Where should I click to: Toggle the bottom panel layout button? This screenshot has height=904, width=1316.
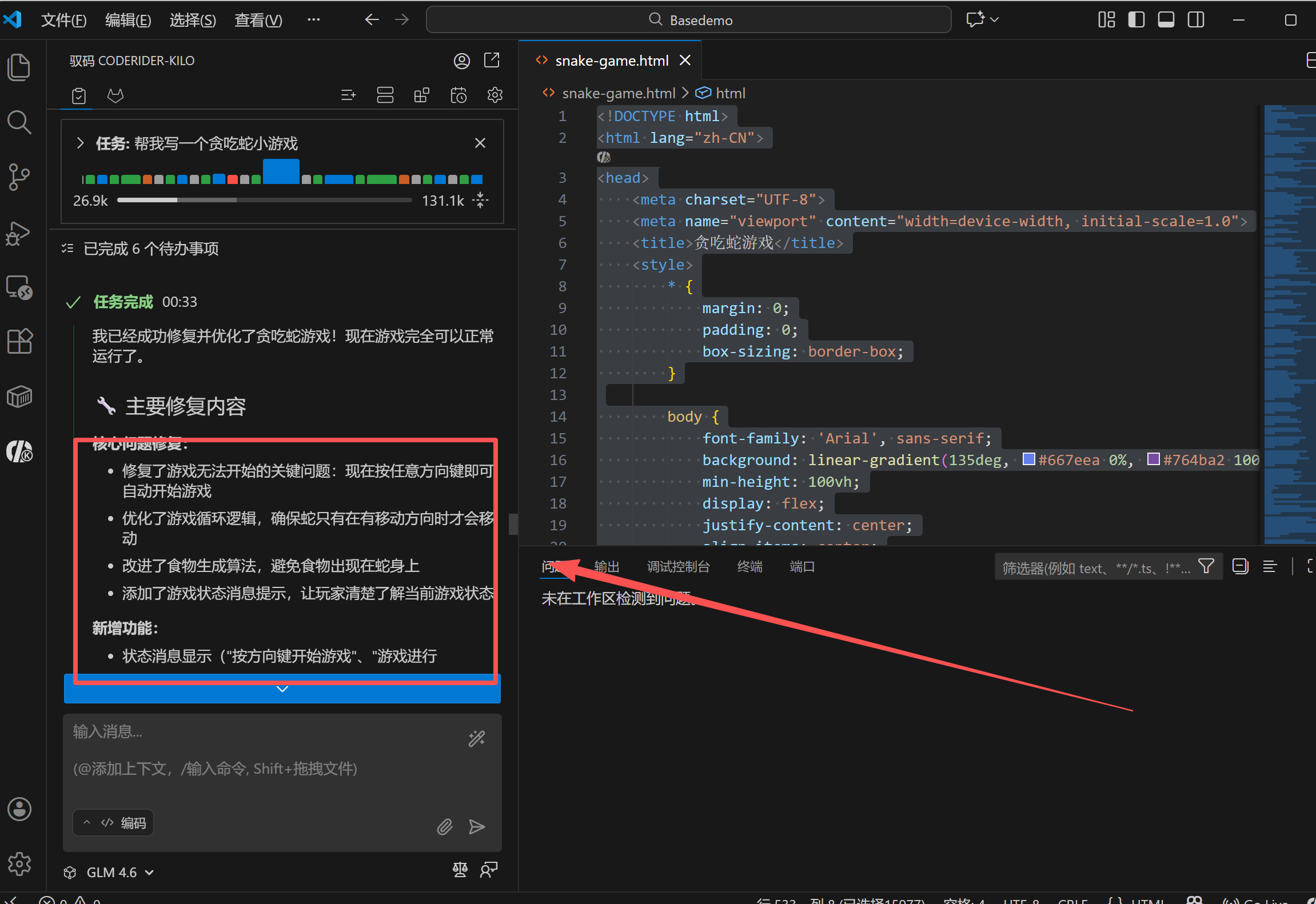tap(1166, 20)
